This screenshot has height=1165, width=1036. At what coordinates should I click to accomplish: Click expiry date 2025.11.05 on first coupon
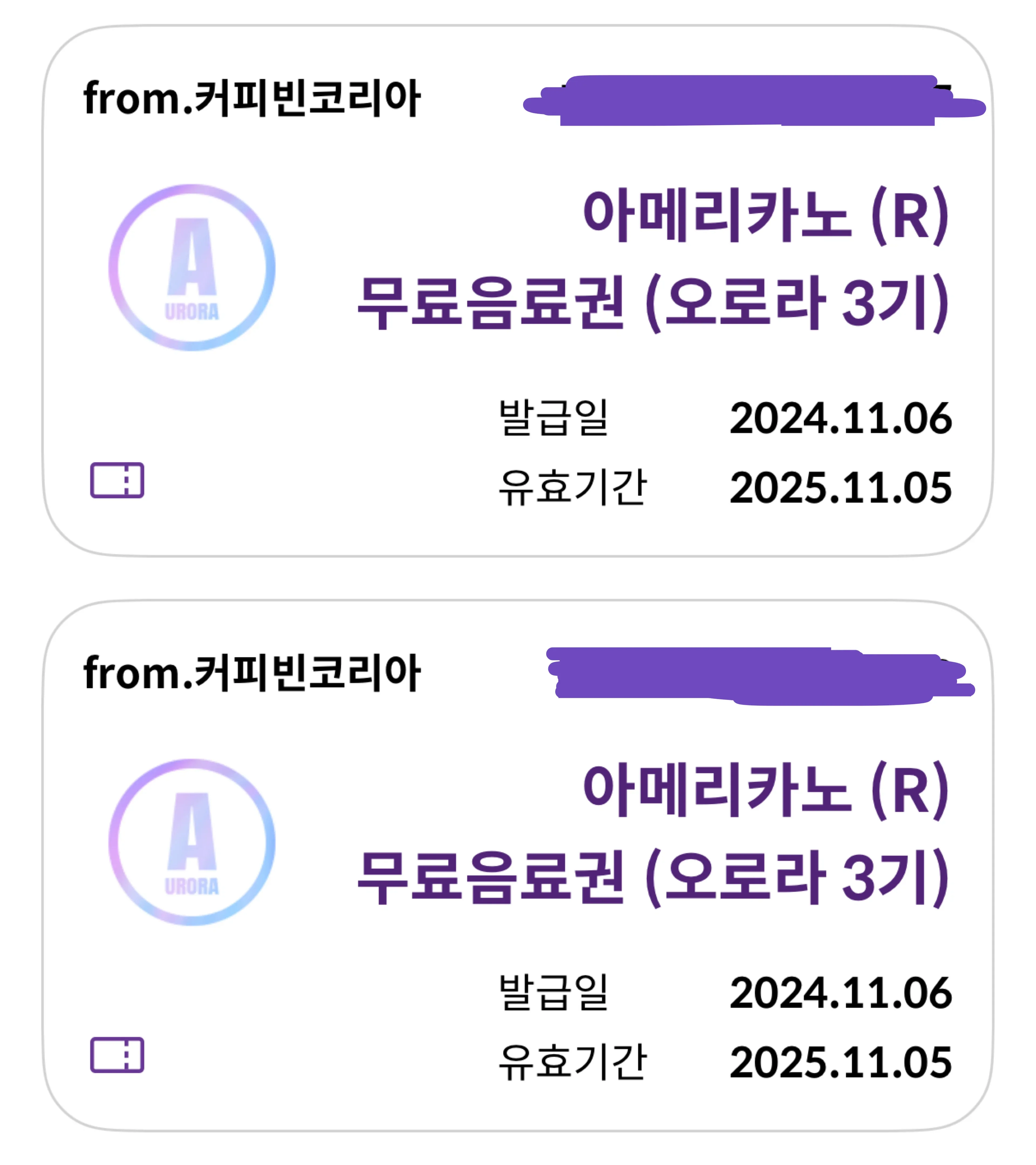pos(840,488)
